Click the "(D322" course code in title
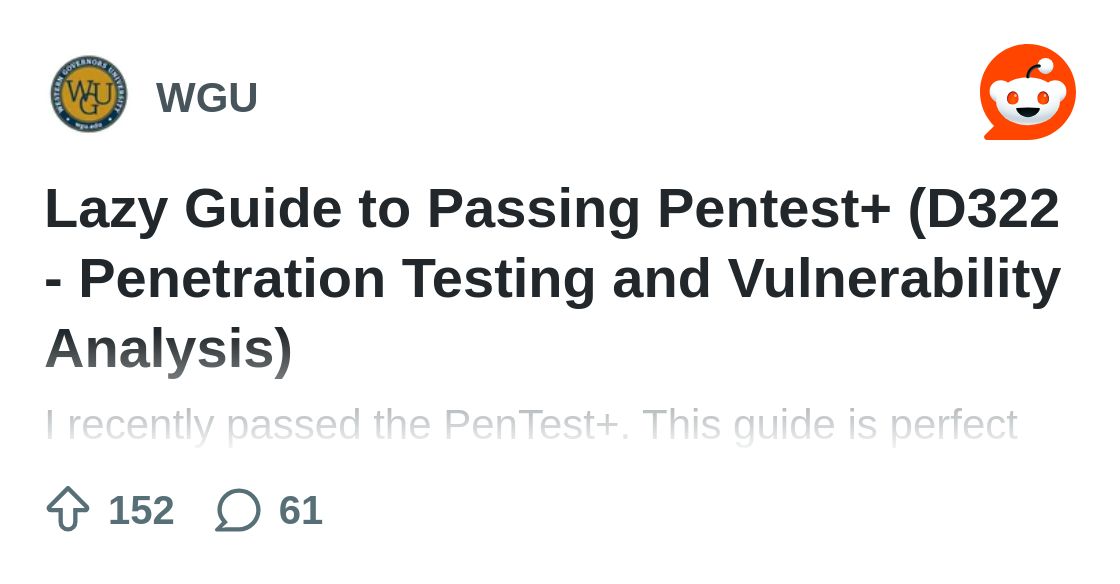The width and height of the screenshot is (1120, 584). pyautogui.click(x=983, y=208)
